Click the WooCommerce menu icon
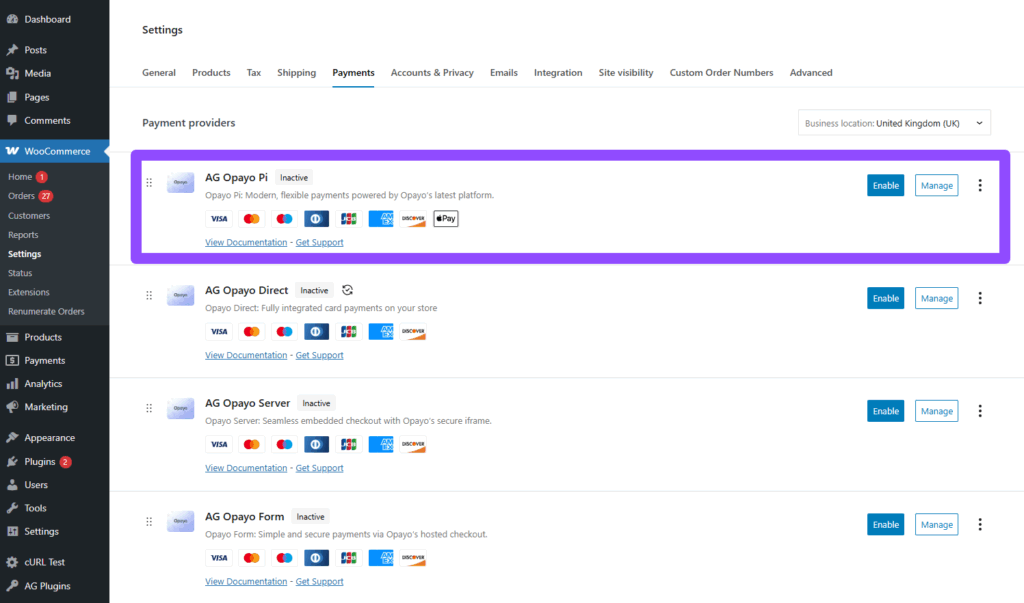The image size is (1024, 603). (12, 151)
